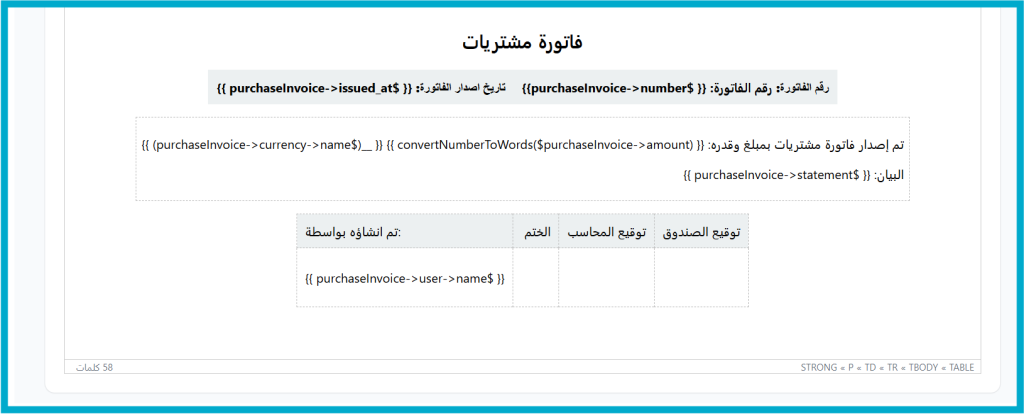The height and width of the screenshot is (414, 1024).
Task: Click the فاتورة مشتريات heading
Action: coord(522,42)
